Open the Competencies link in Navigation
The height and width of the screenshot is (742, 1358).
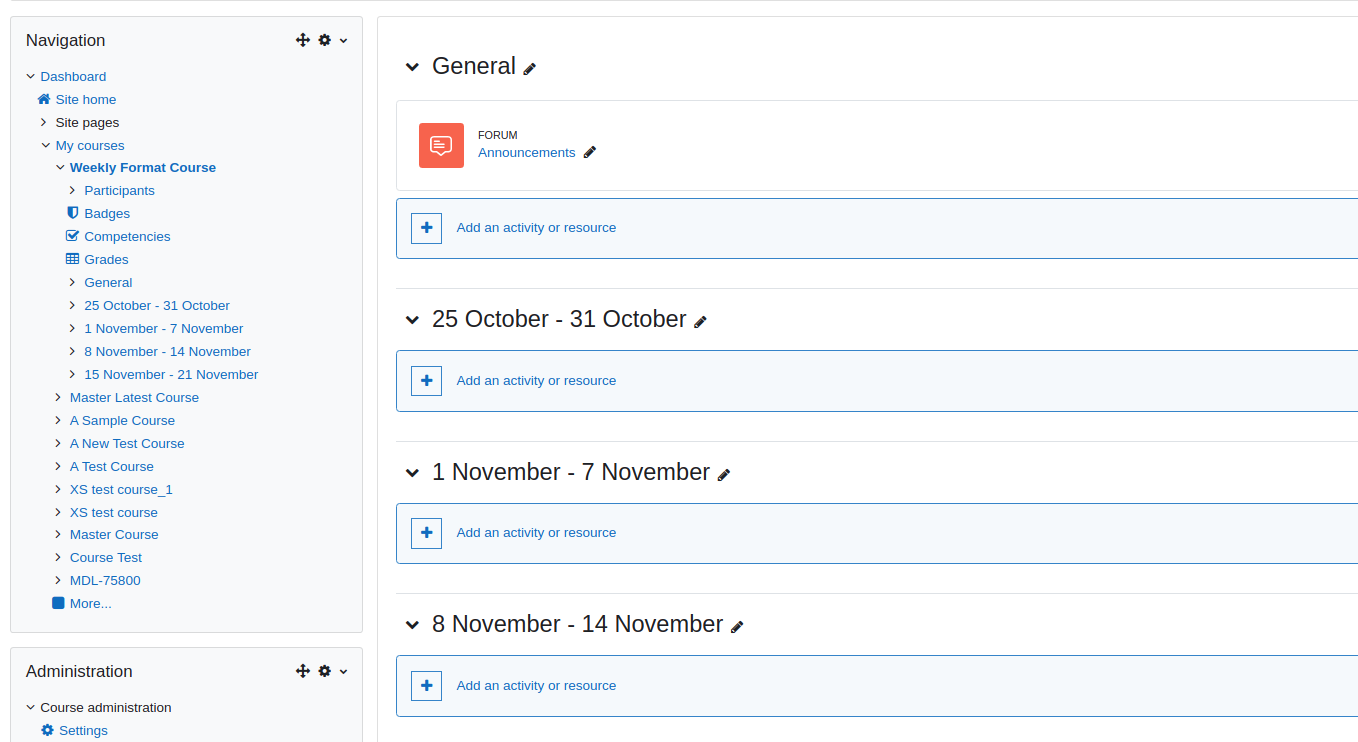[x=127, y=236]
